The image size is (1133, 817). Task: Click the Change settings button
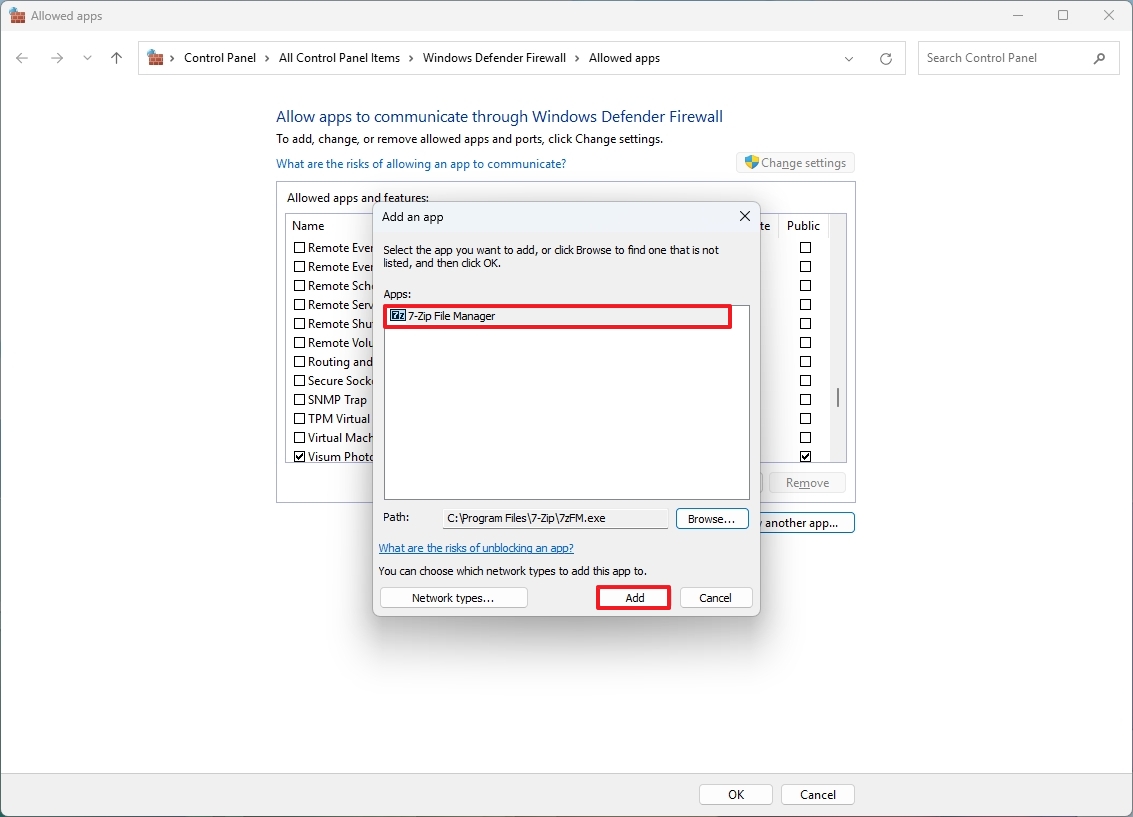(x=796, y=163)
